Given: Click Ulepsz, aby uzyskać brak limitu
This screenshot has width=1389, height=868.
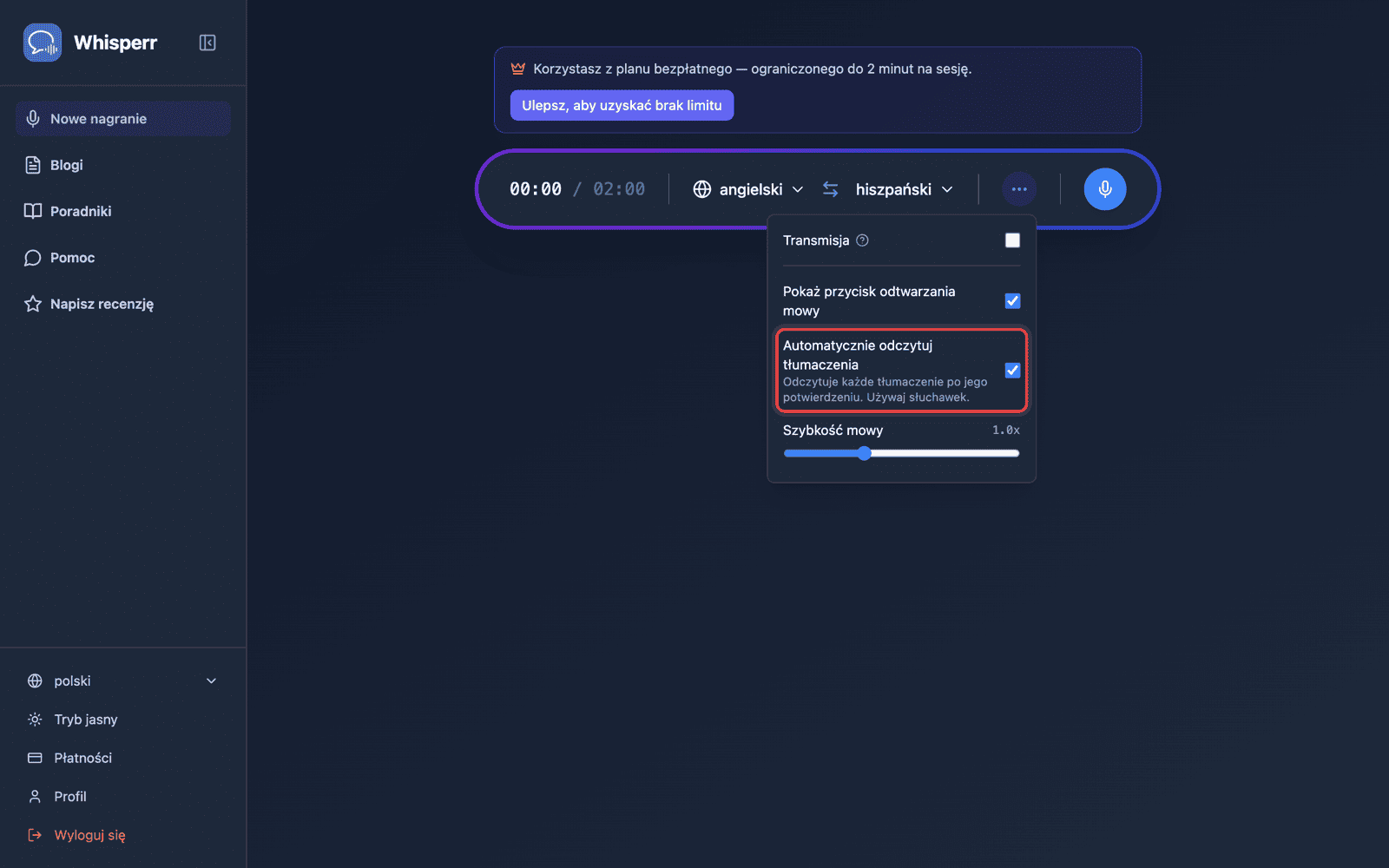Looking at the screenshot, I should 622,105.
